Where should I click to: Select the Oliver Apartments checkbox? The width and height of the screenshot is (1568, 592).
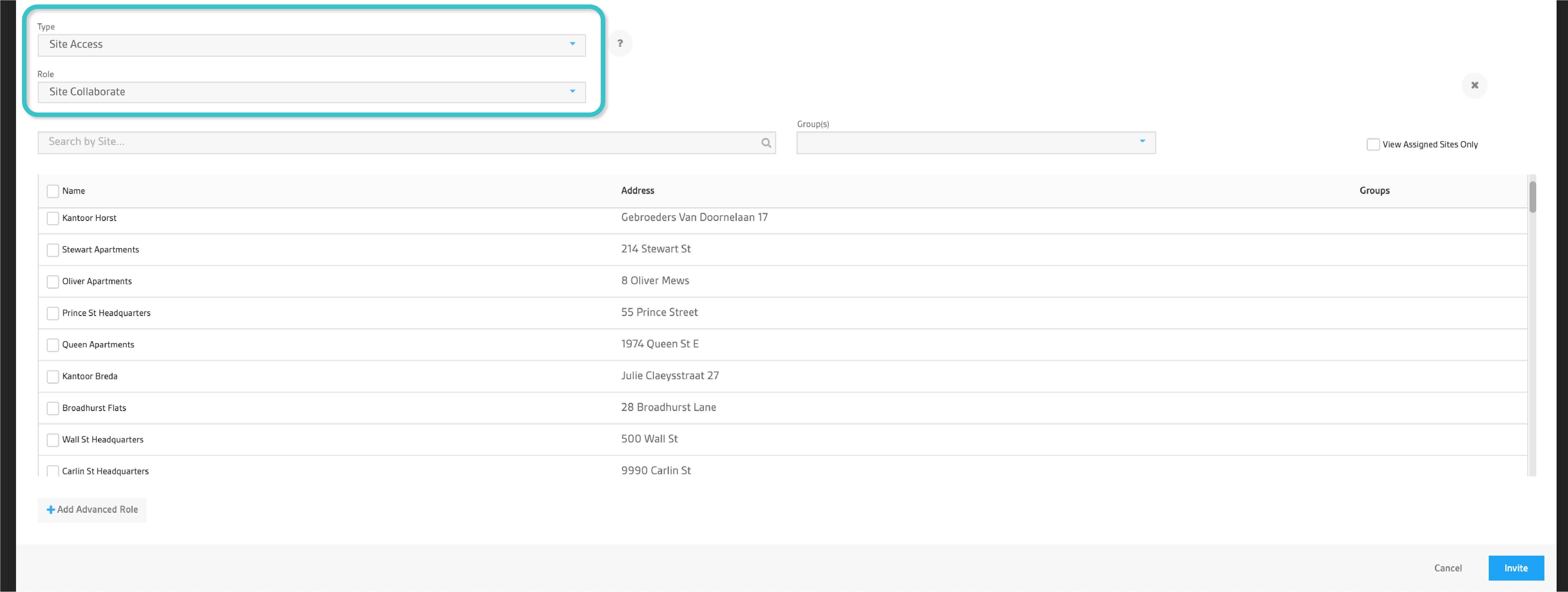(x=53, y=282)
